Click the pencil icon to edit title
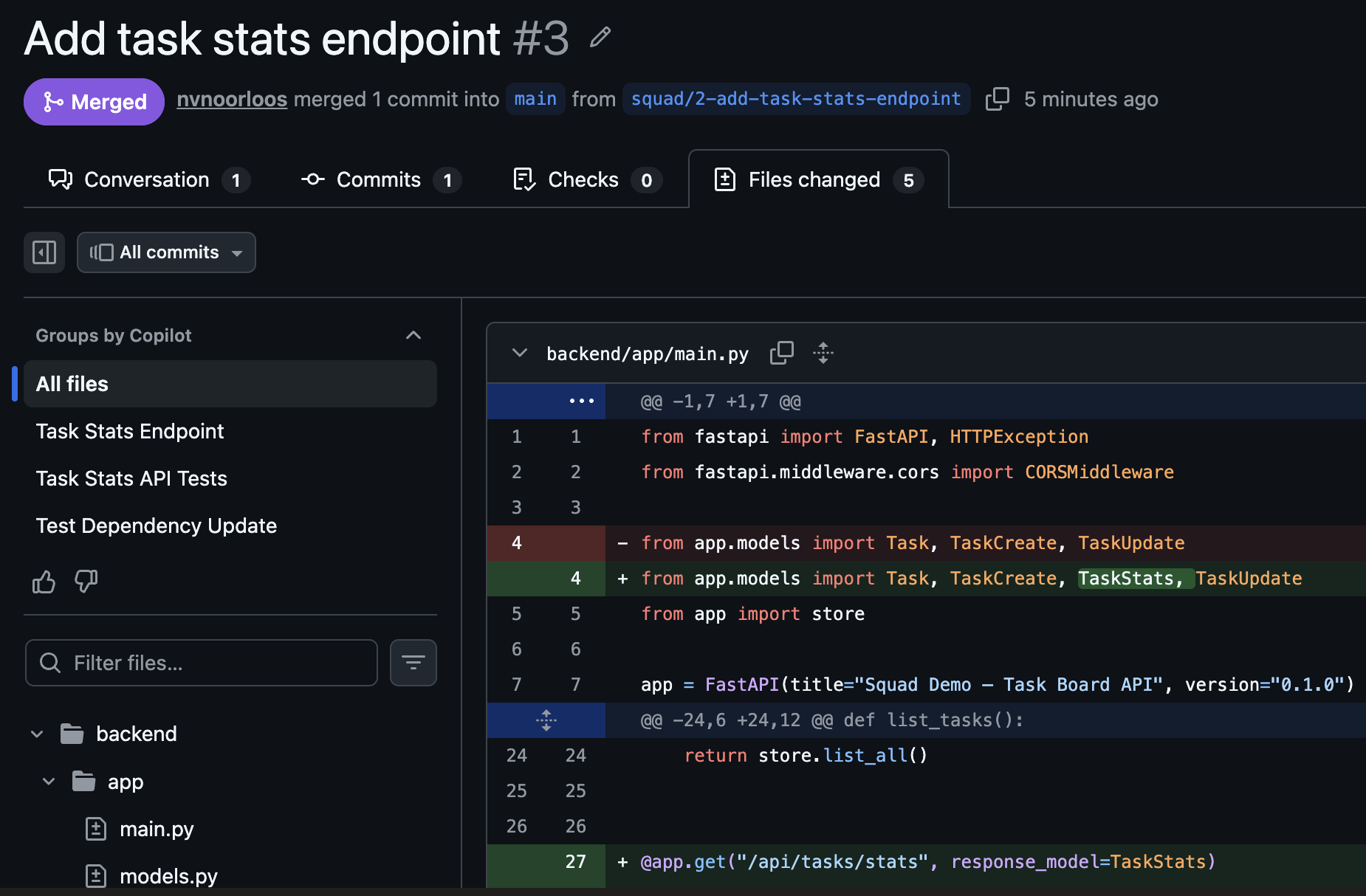Viewport: 1366px width, 896px height. tap(600, 38)
